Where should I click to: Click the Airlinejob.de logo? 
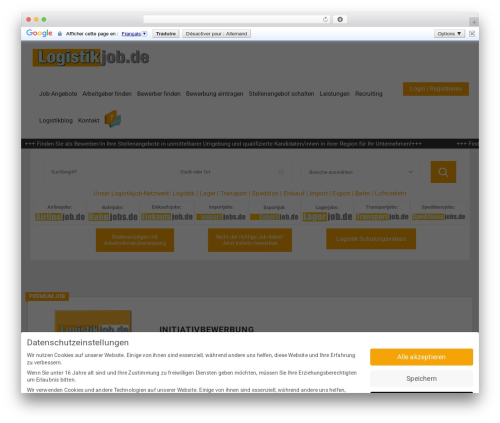(x=60, y=217)
